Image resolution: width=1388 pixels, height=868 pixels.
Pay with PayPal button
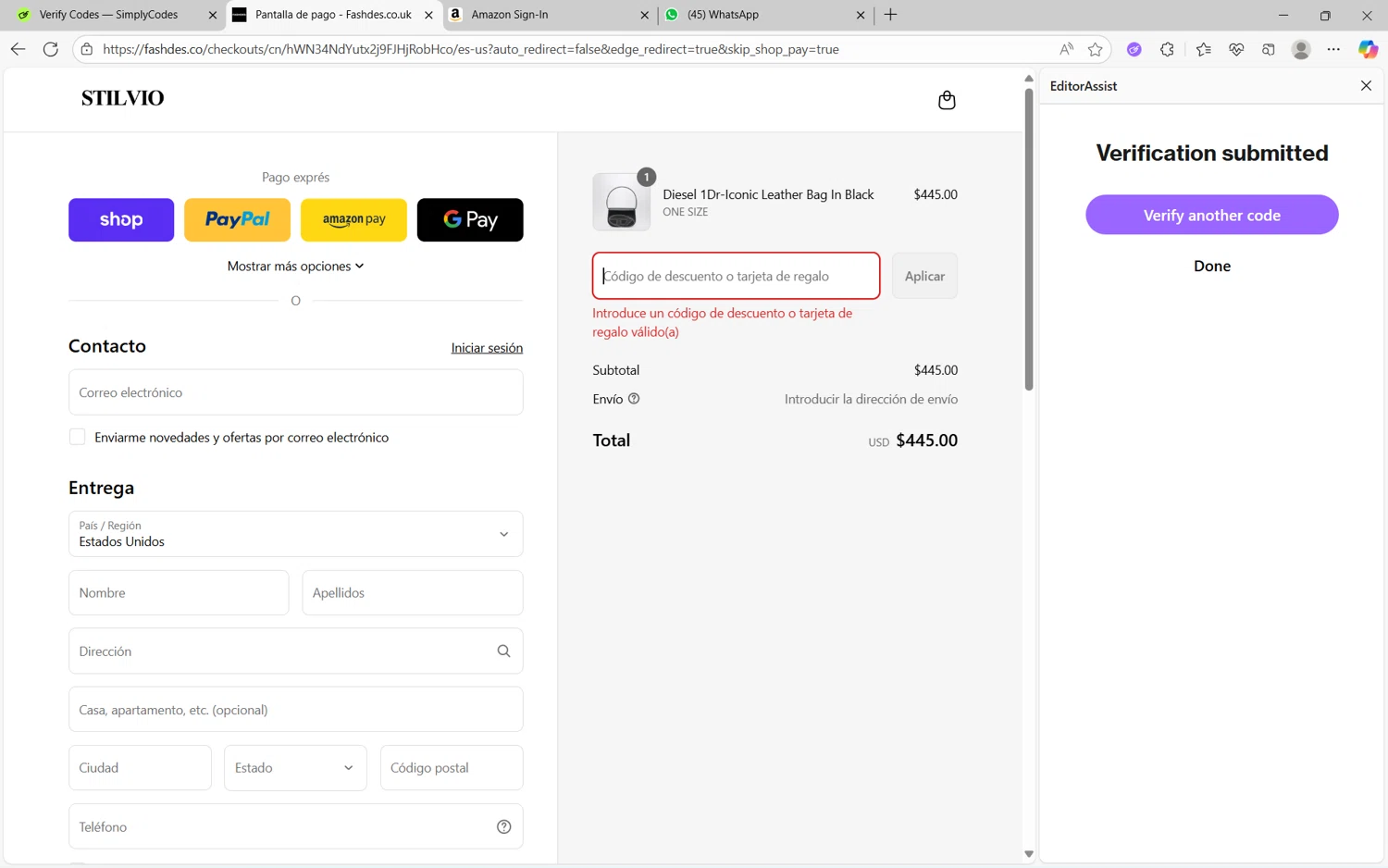pyautogui.click(x=237, y=219)
